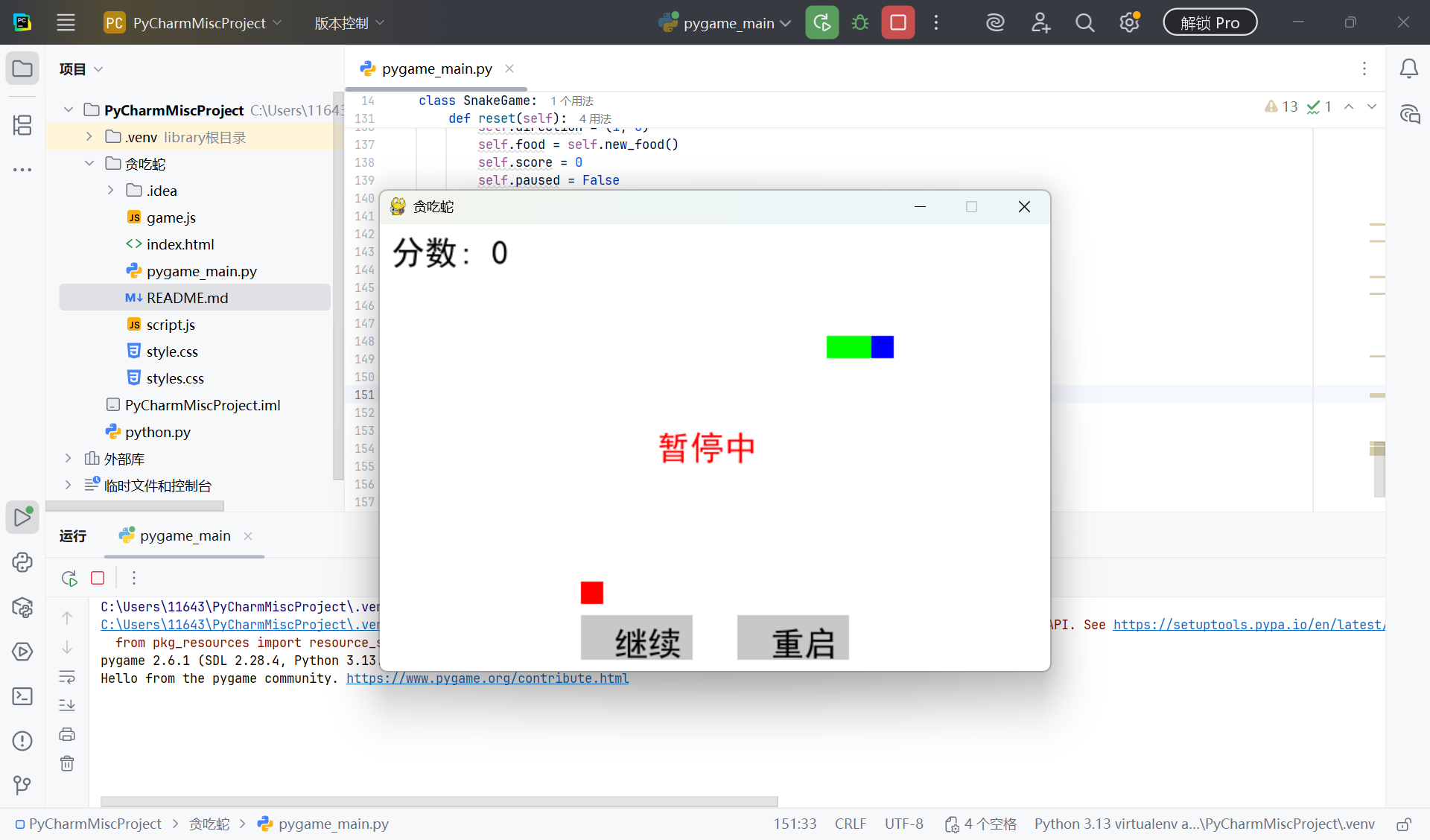The width and height of the screenshot is (1430, 840).
Task: Open the Problems tool window
Action: pos(22,741)
